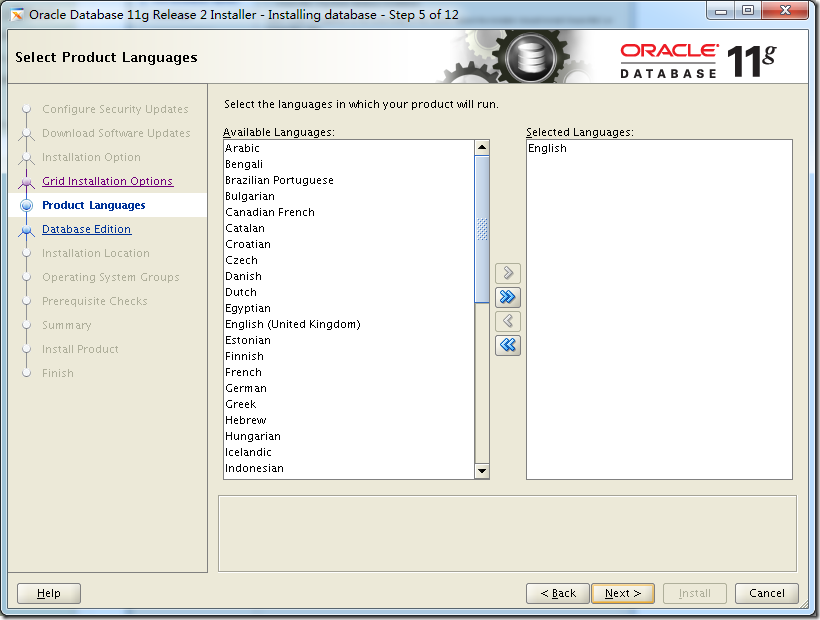This screenshot has height=620, width=820.
Task: Click the remove-all double left arrow button
Action: (507, 345)
